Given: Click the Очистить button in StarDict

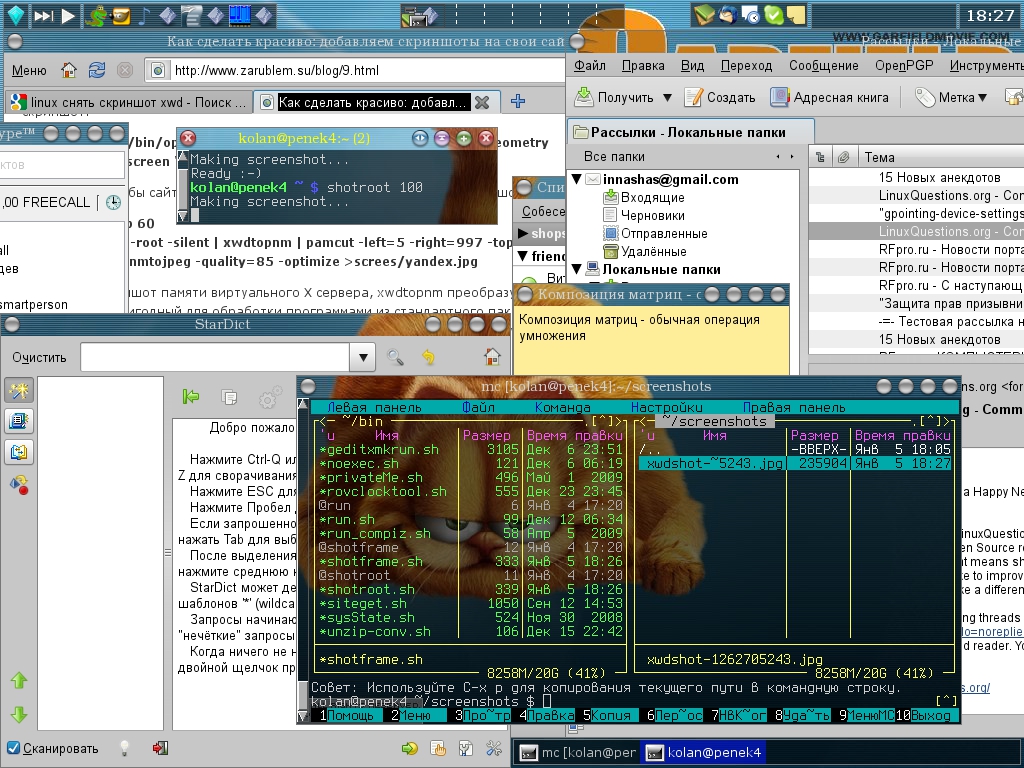Looking at the screenshot, I should (39, 357).
